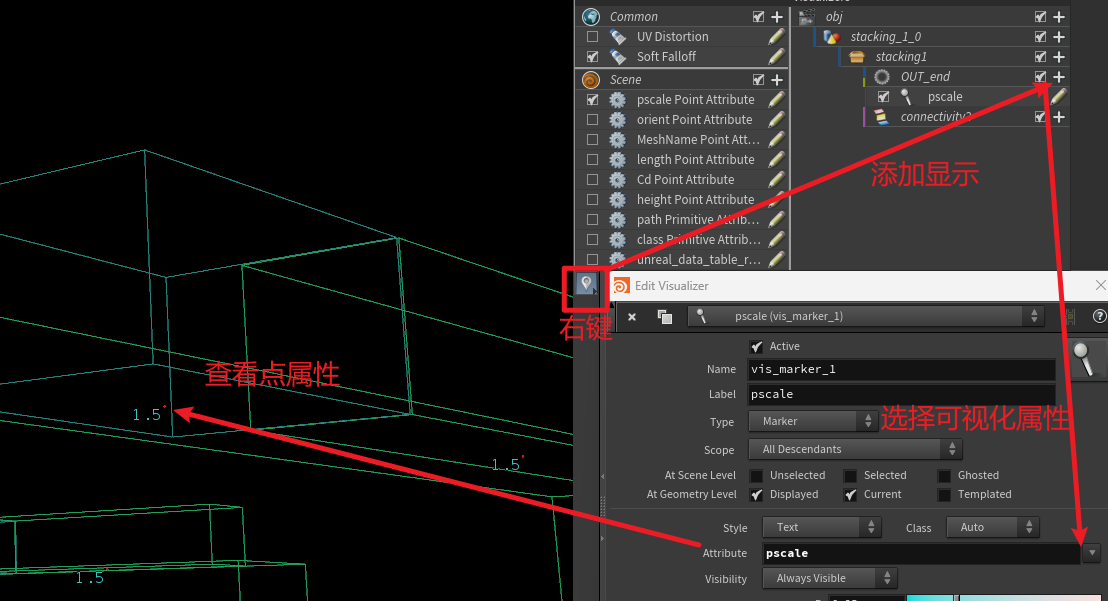This screenshot has height=601, width=1108.
Task: Select the connectivity node in the tree
Action: pos(934,117)
